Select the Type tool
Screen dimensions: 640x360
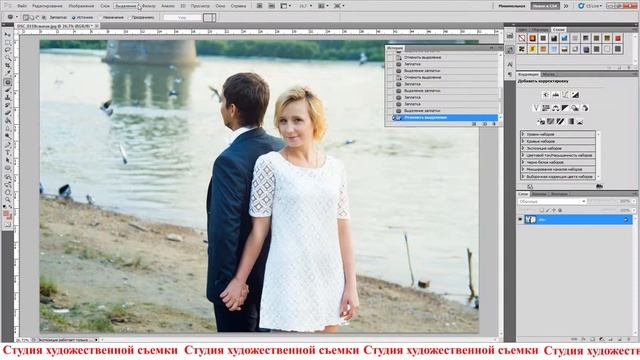[x=8, y=152]
